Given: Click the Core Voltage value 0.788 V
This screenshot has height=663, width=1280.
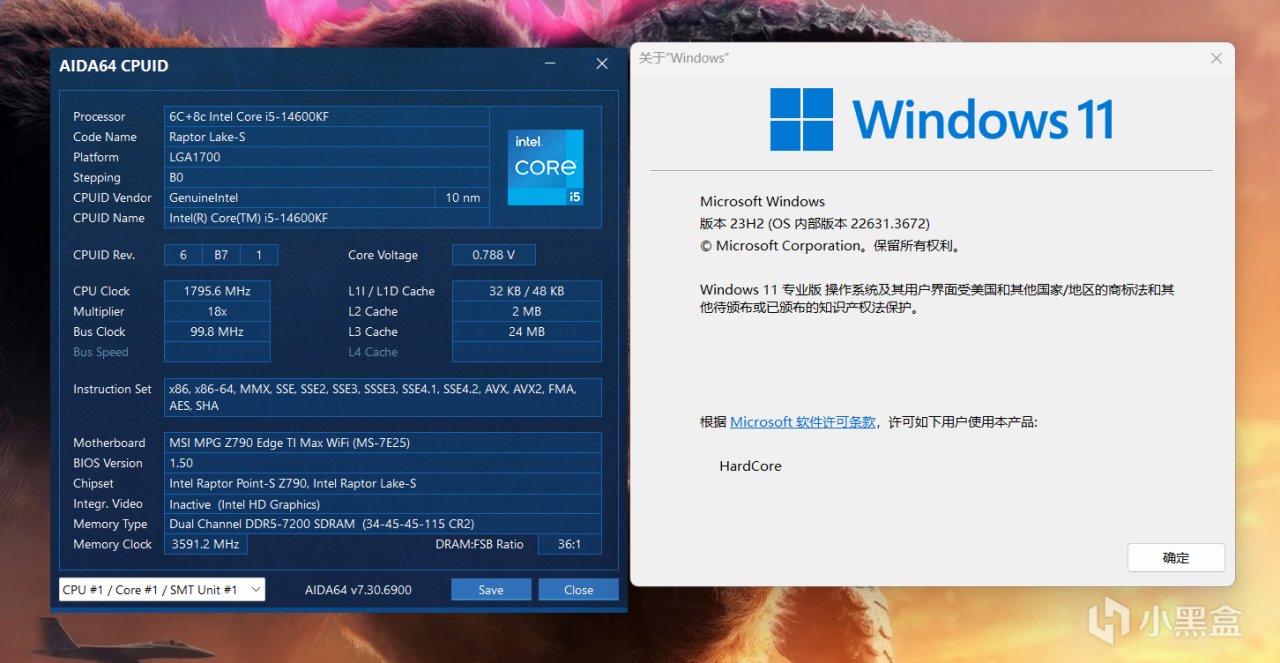Looking at the screenshot, I should (x=494, y=255).
